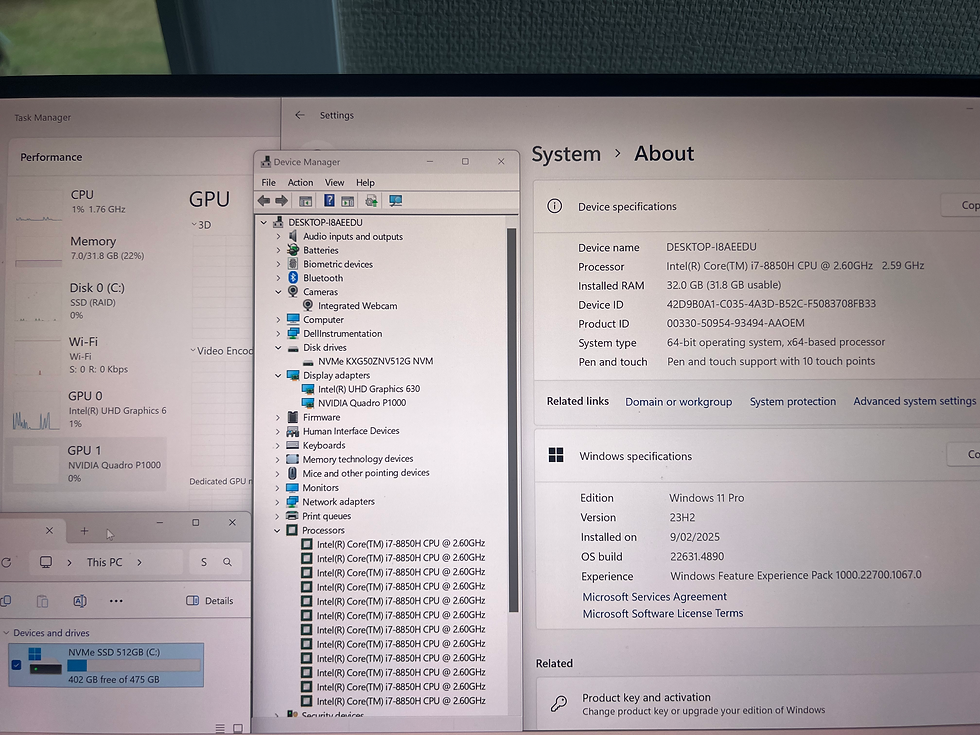Click This PC in address bar
Viewport: 980px width, 735px height.
104,562
